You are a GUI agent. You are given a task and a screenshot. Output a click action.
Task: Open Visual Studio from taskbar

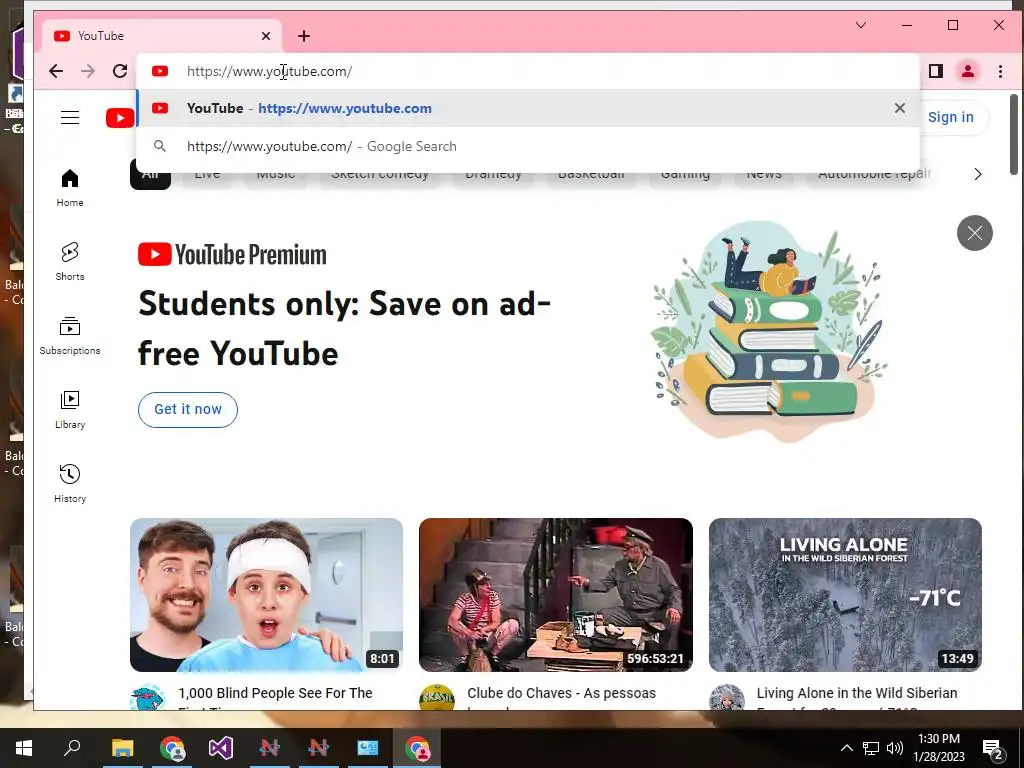pos(221,748)
